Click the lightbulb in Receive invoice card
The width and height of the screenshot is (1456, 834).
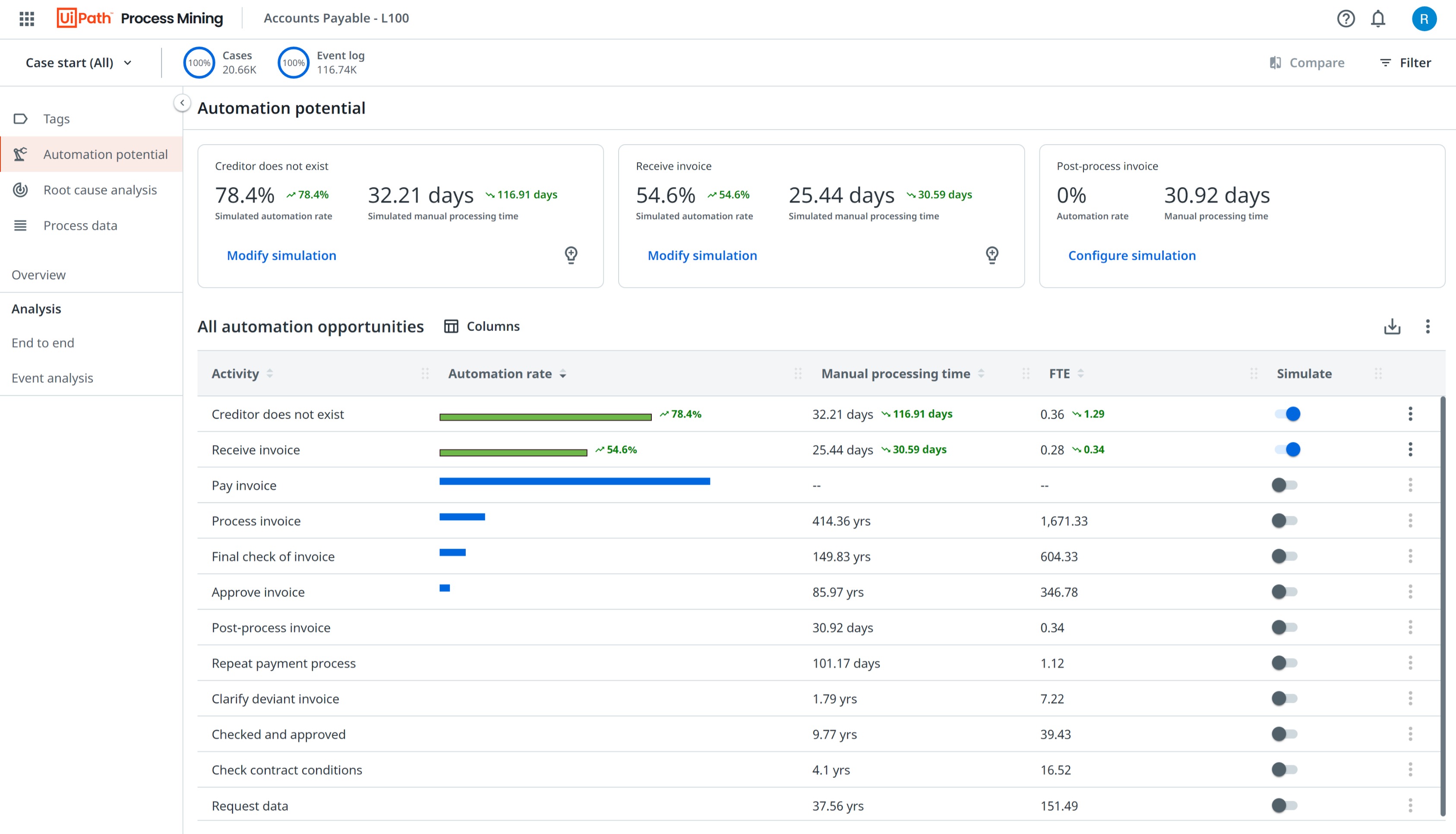coord(992,254)
